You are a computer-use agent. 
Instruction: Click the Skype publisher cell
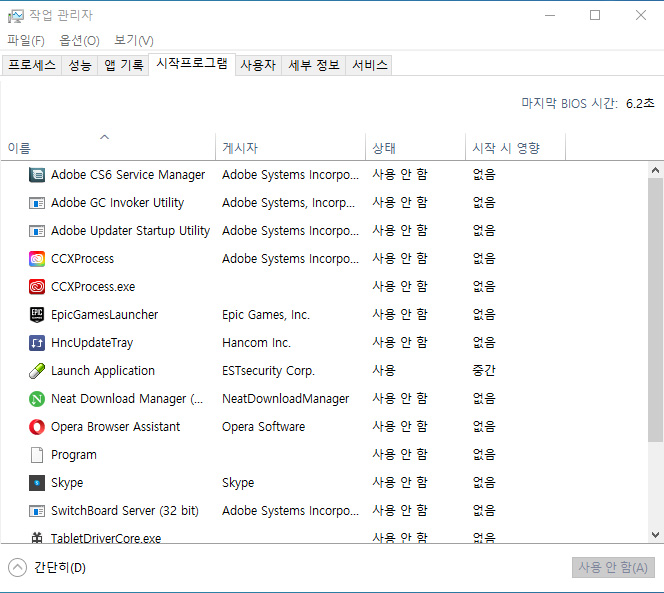click(238, 482)
